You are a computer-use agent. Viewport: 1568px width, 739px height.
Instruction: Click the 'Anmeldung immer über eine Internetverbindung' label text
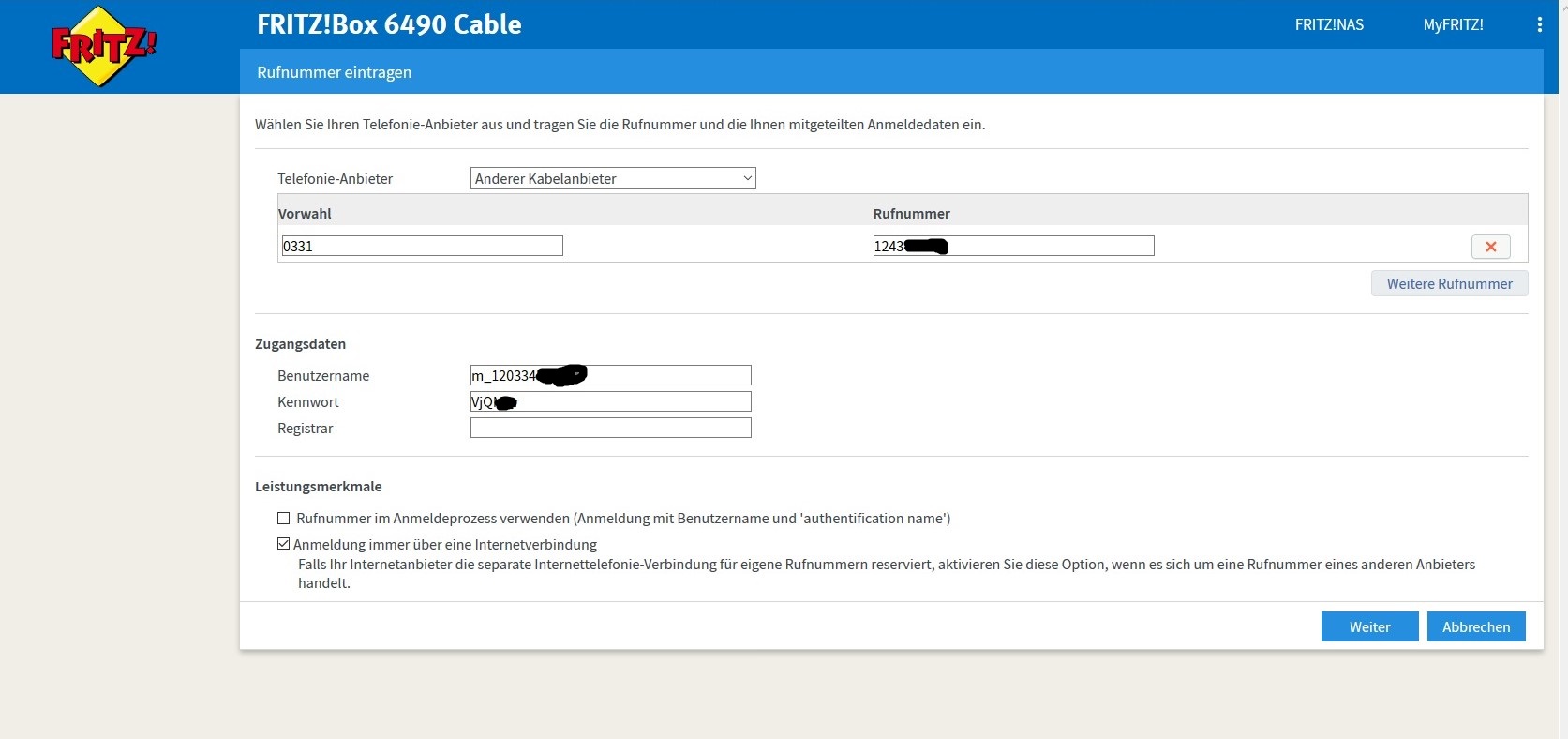click(x=445, y=545)
